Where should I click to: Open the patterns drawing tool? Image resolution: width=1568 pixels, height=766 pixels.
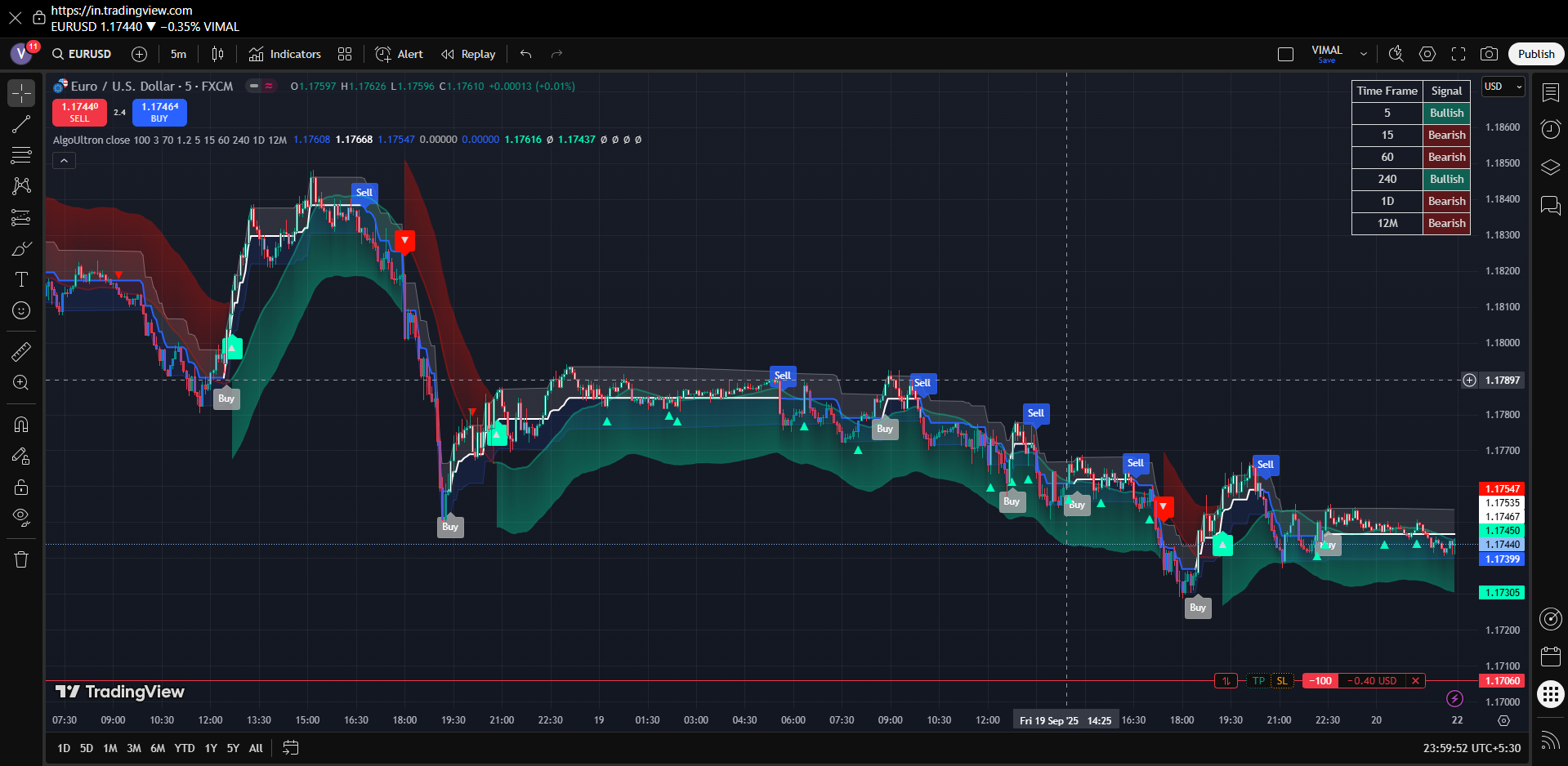pyautogui.click(x=21, y=186)
